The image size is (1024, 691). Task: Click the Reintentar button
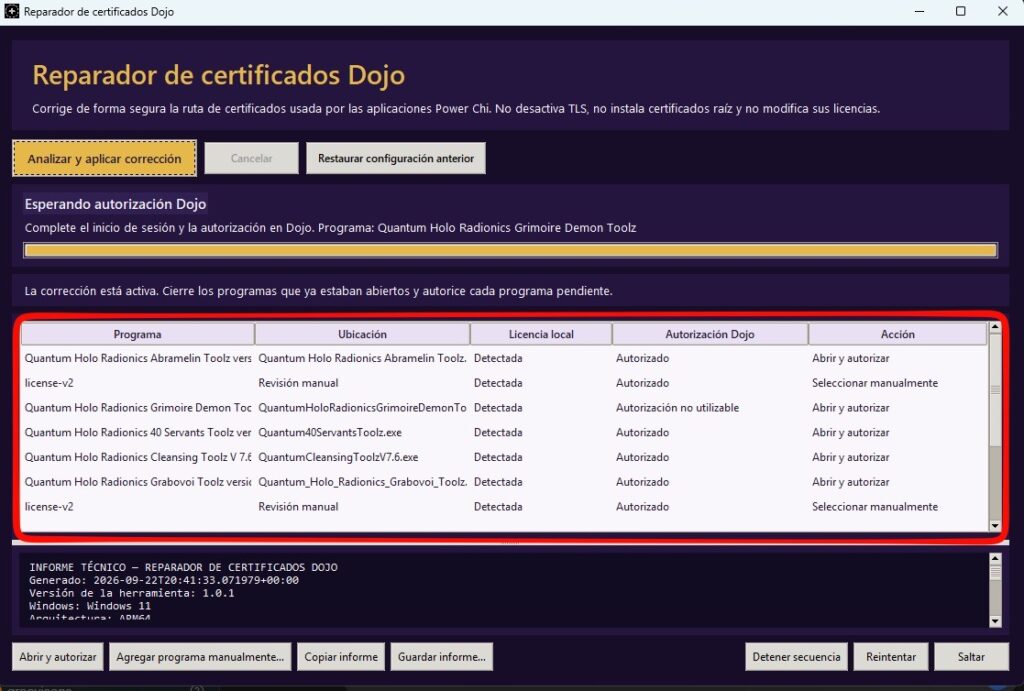point(891,656)
